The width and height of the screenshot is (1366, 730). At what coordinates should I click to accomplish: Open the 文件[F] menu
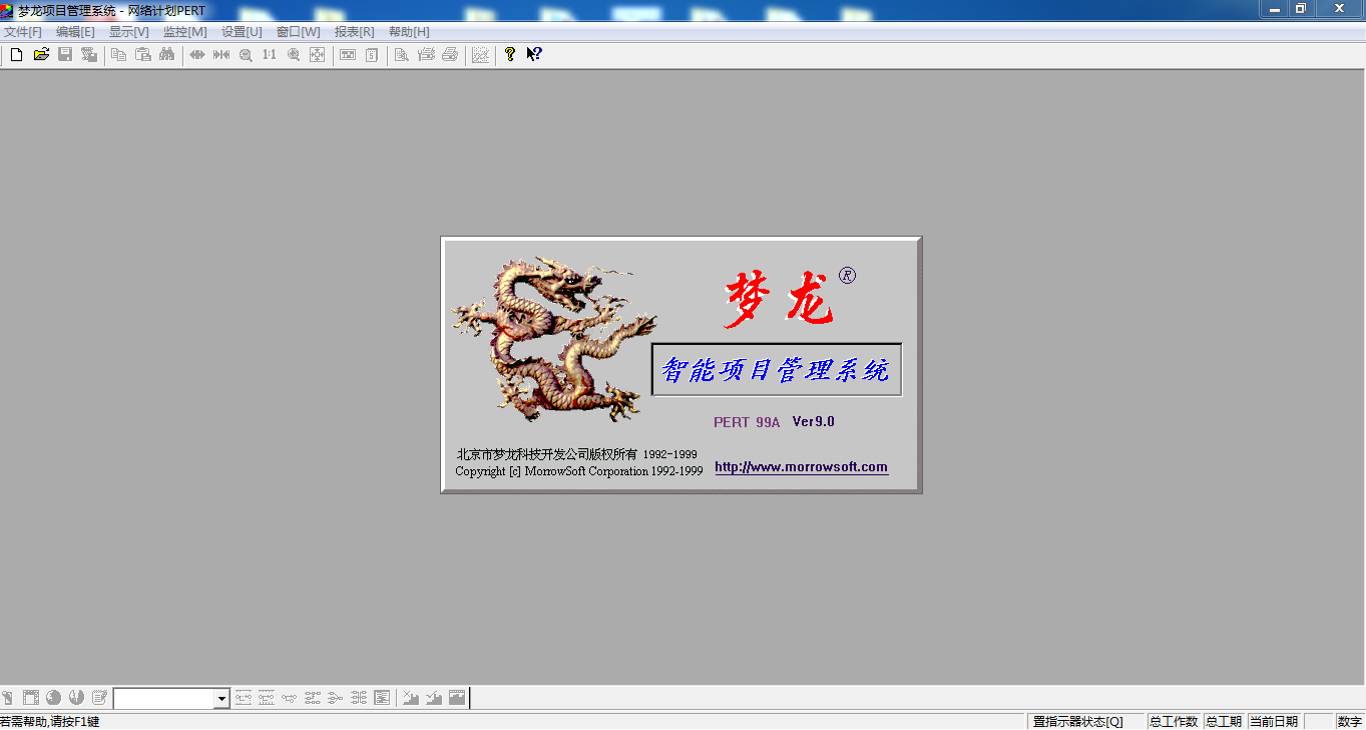click(23, 32)
